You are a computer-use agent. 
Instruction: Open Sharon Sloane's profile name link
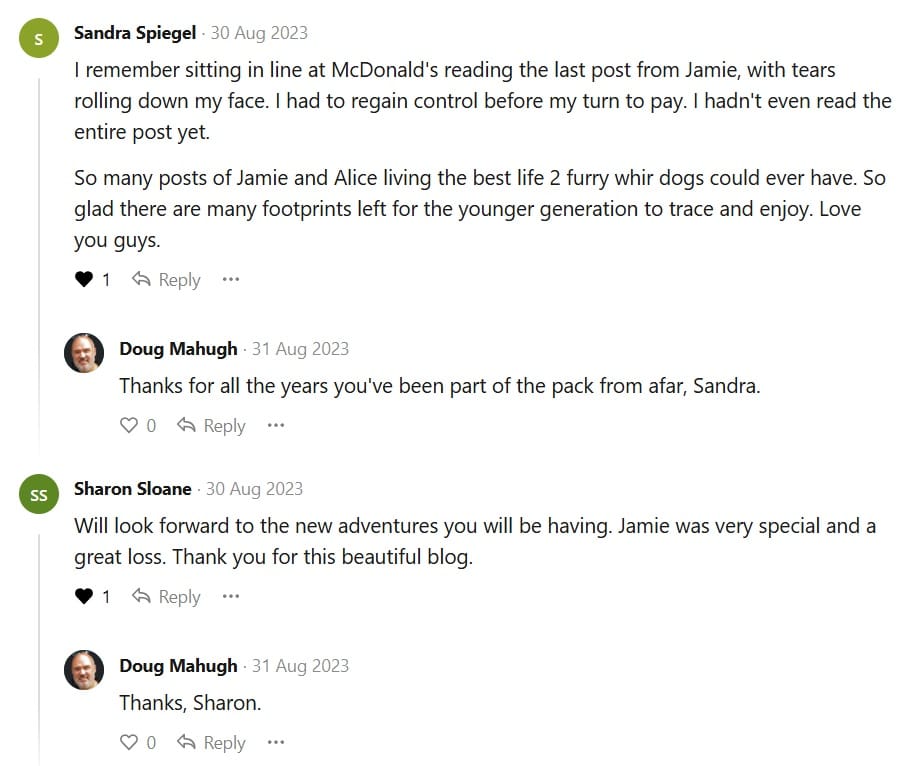[x=132, y=489]
